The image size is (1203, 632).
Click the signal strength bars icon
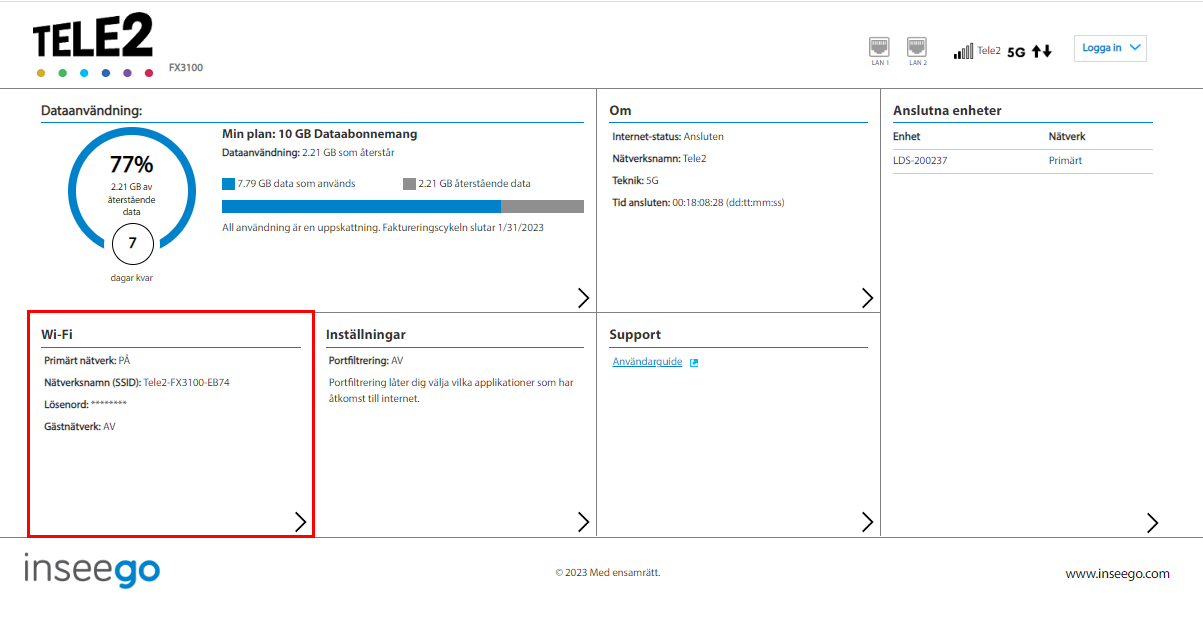point(963,52)
